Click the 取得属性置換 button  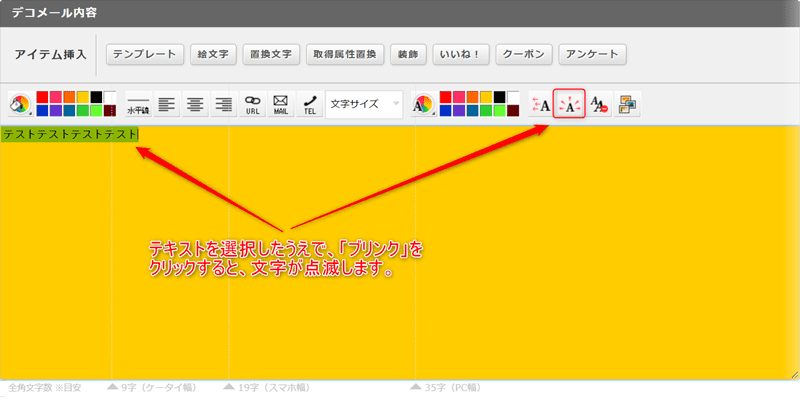pyautogui.click(x=345, y=54)
